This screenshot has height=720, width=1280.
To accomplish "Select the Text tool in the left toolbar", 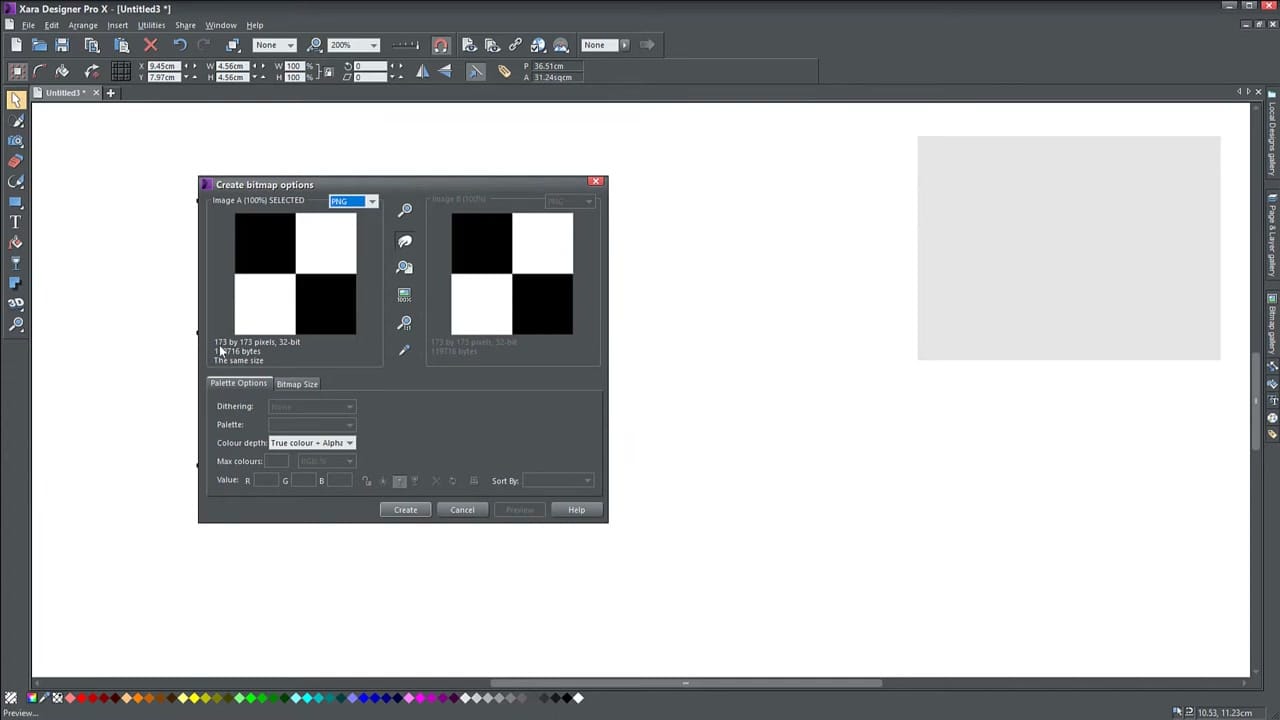I will (16, 222).
